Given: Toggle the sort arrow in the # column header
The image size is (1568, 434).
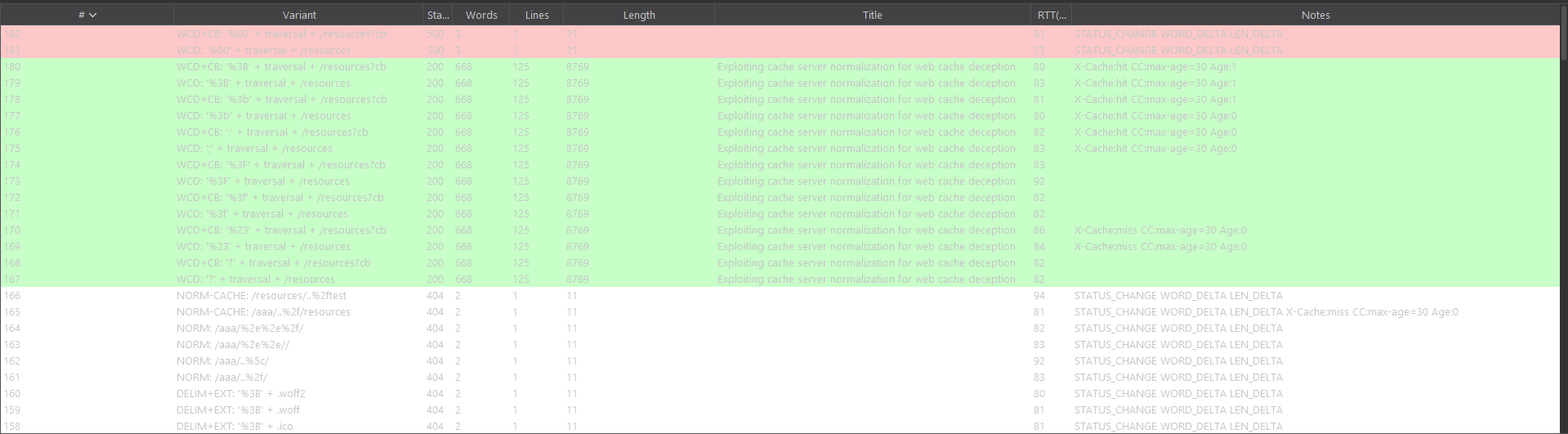Looking at the screenshot, I should click(93, 16).
